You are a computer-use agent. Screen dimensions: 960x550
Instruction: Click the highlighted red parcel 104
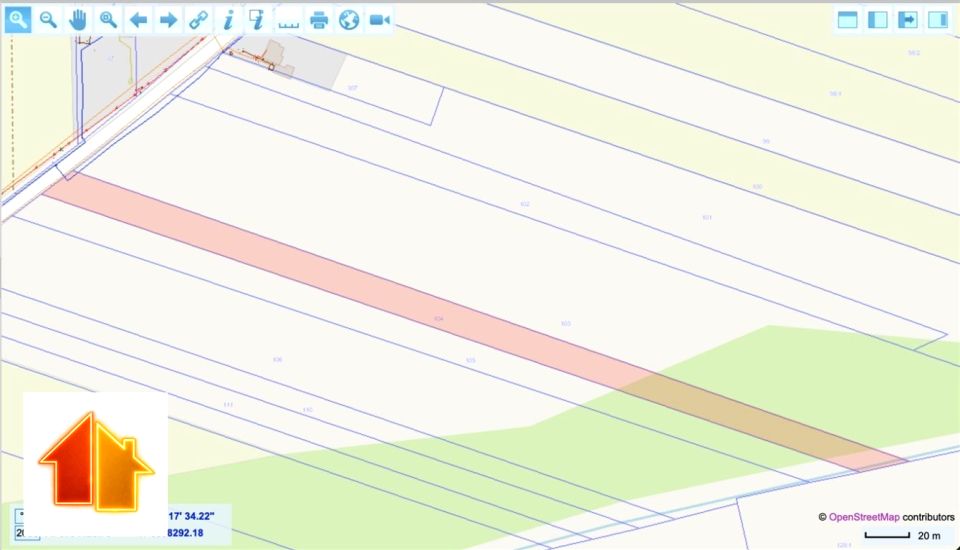pos(438,318)
